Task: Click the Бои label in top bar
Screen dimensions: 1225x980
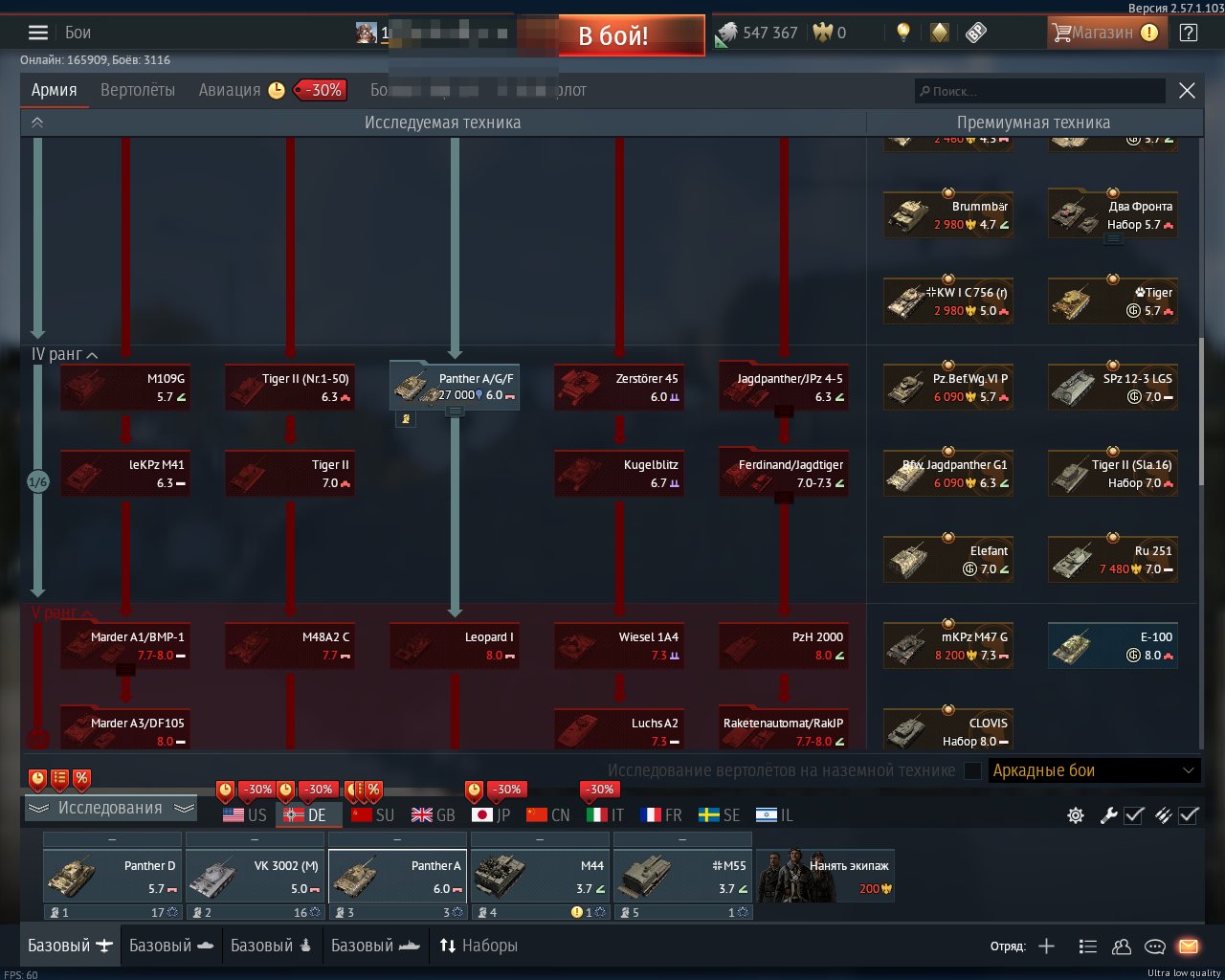Action: [x=78, y=33]
